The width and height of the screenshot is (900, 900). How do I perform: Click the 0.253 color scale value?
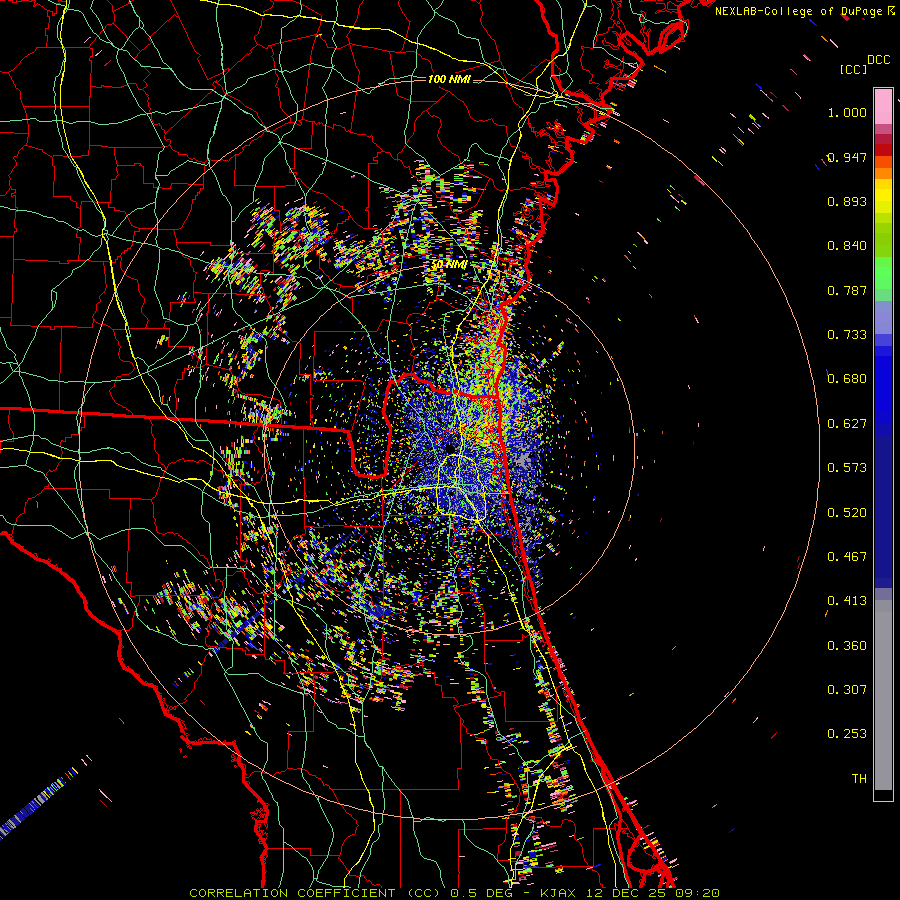click(847, 734)
